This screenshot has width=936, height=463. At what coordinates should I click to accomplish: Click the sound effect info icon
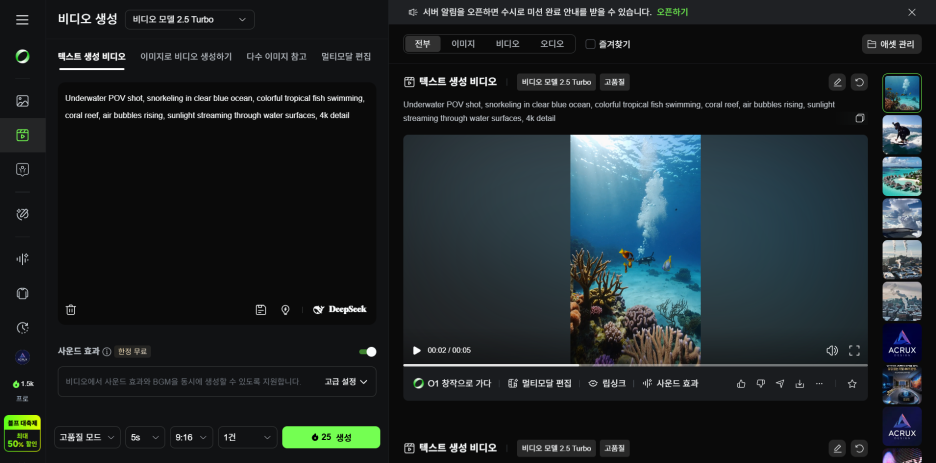click(x=107, y=351)
